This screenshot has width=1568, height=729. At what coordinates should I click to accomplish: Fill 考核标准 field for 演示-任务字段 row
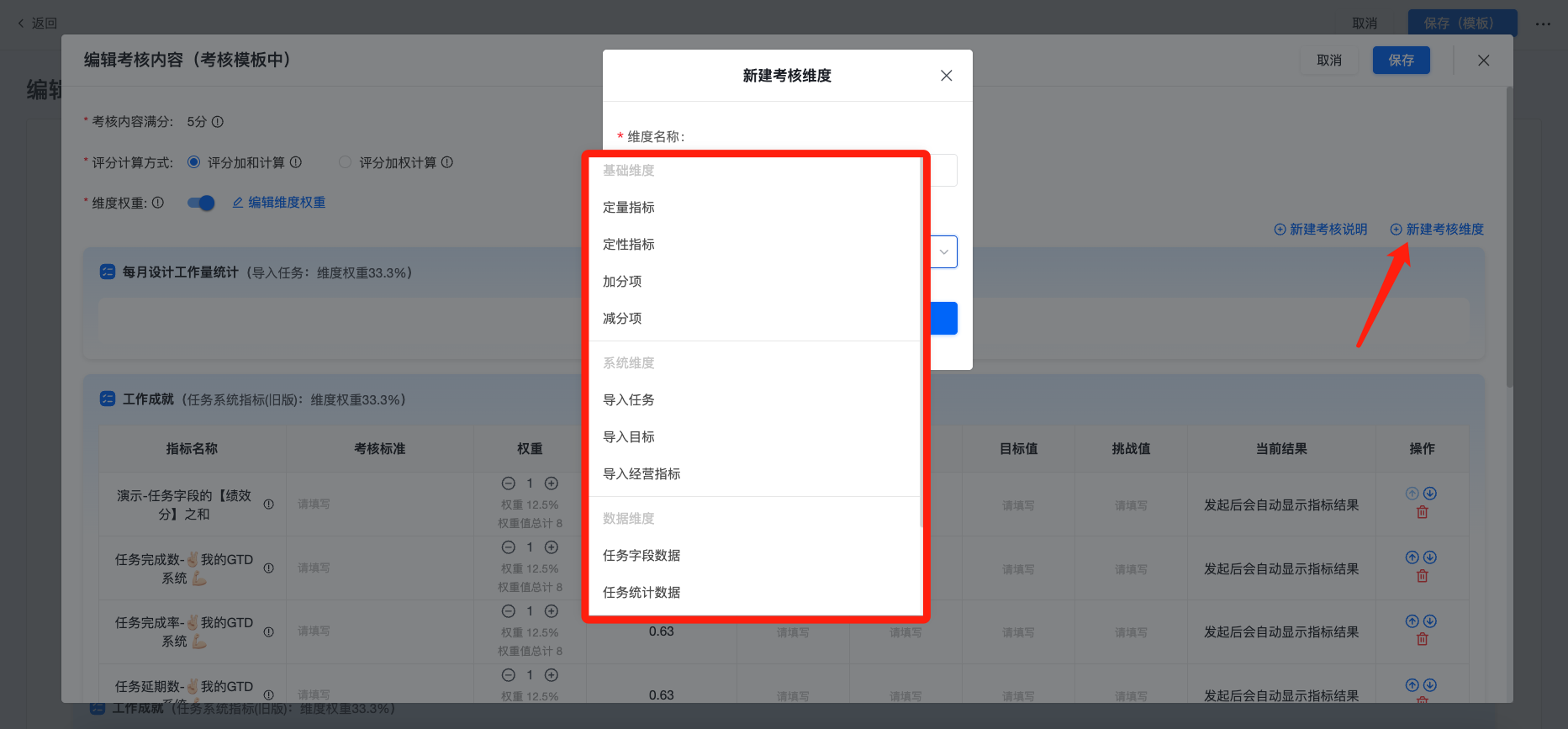tap(379, 504)
